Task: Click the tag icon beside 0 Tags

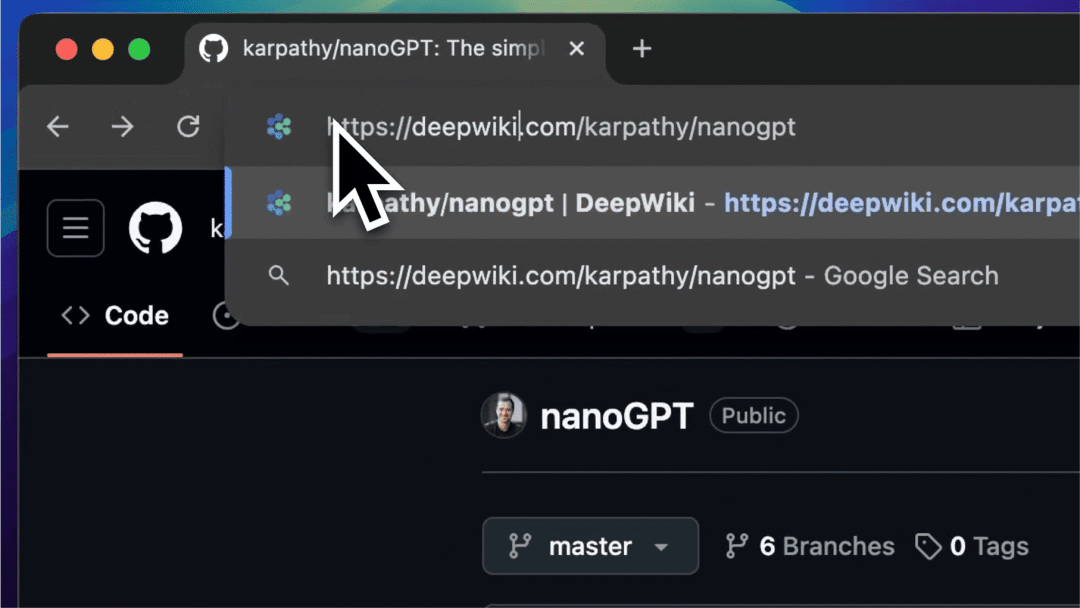Action: coord(928,546)
